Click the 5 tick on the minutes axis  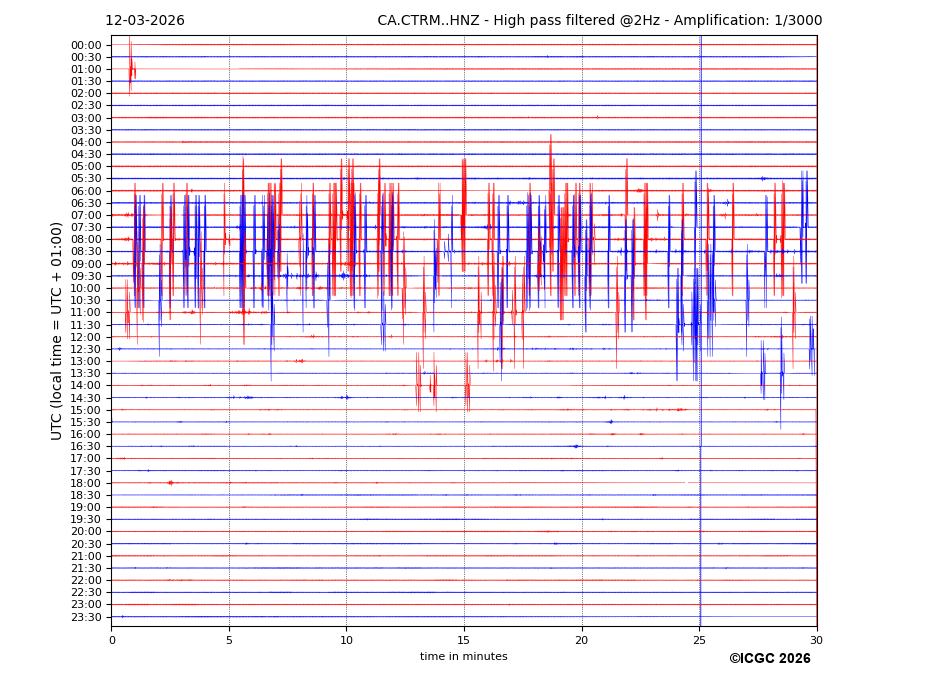[x=229, y=640]
